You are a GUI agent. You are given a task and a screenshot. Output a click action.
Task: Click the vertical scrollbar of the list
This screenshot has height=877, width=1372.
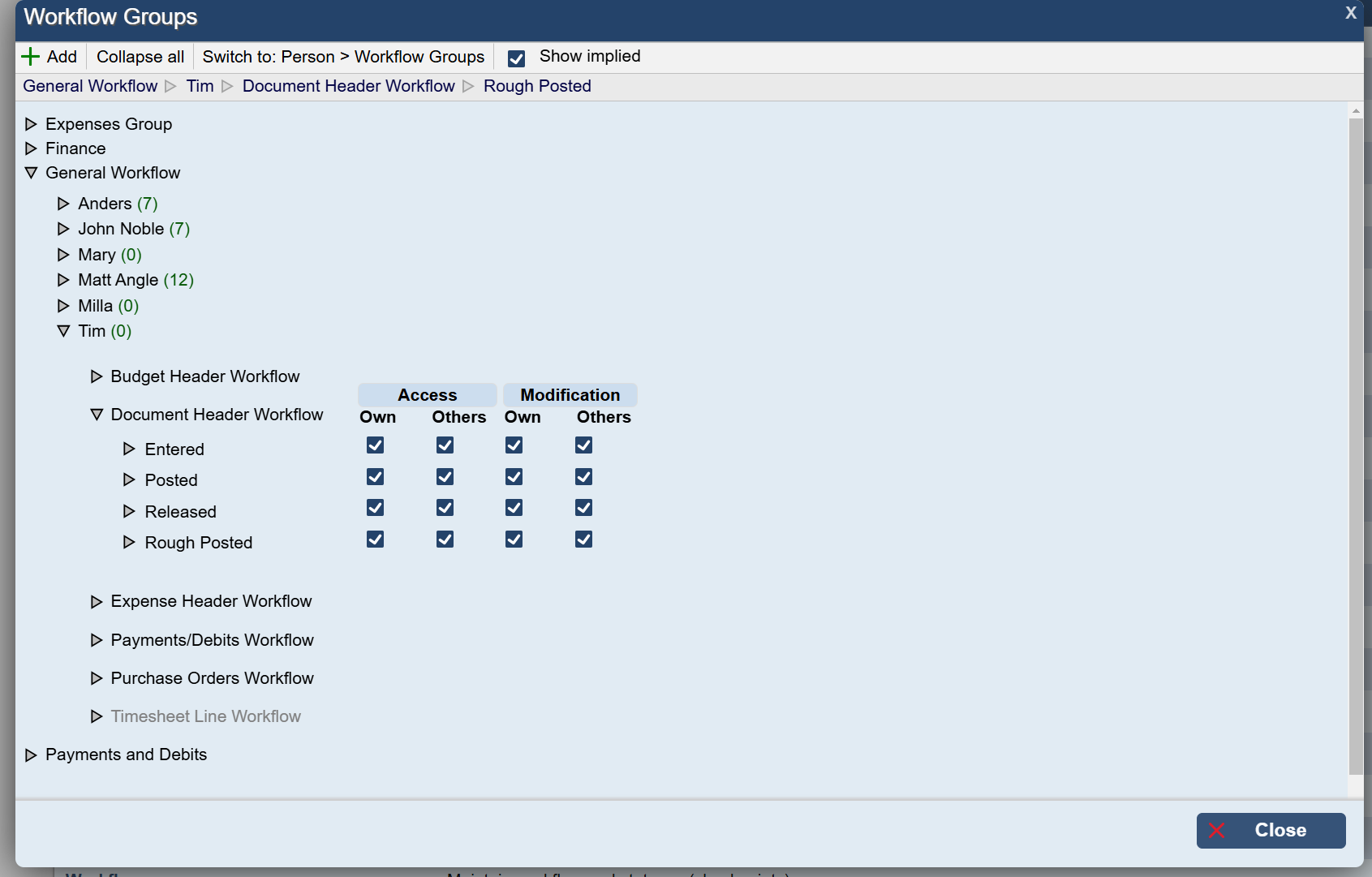tap(1356, 446)
